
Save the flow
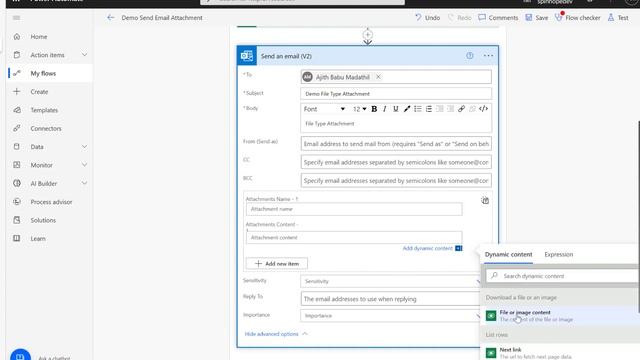537,18
